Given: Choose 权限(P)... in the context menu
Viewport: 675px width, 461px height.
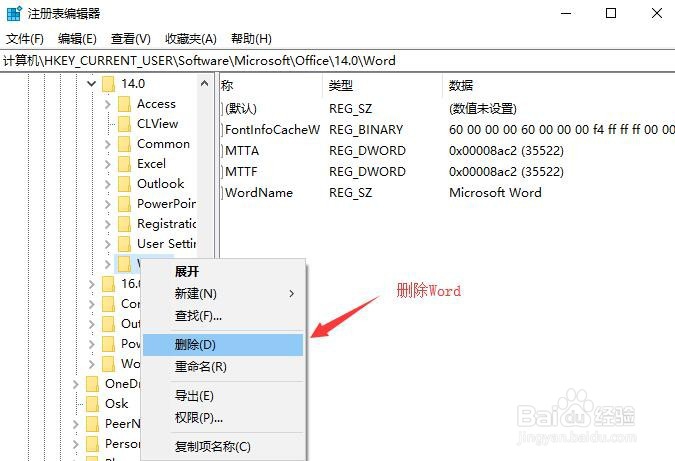Looking at the screenshot, I should point(223,418).
